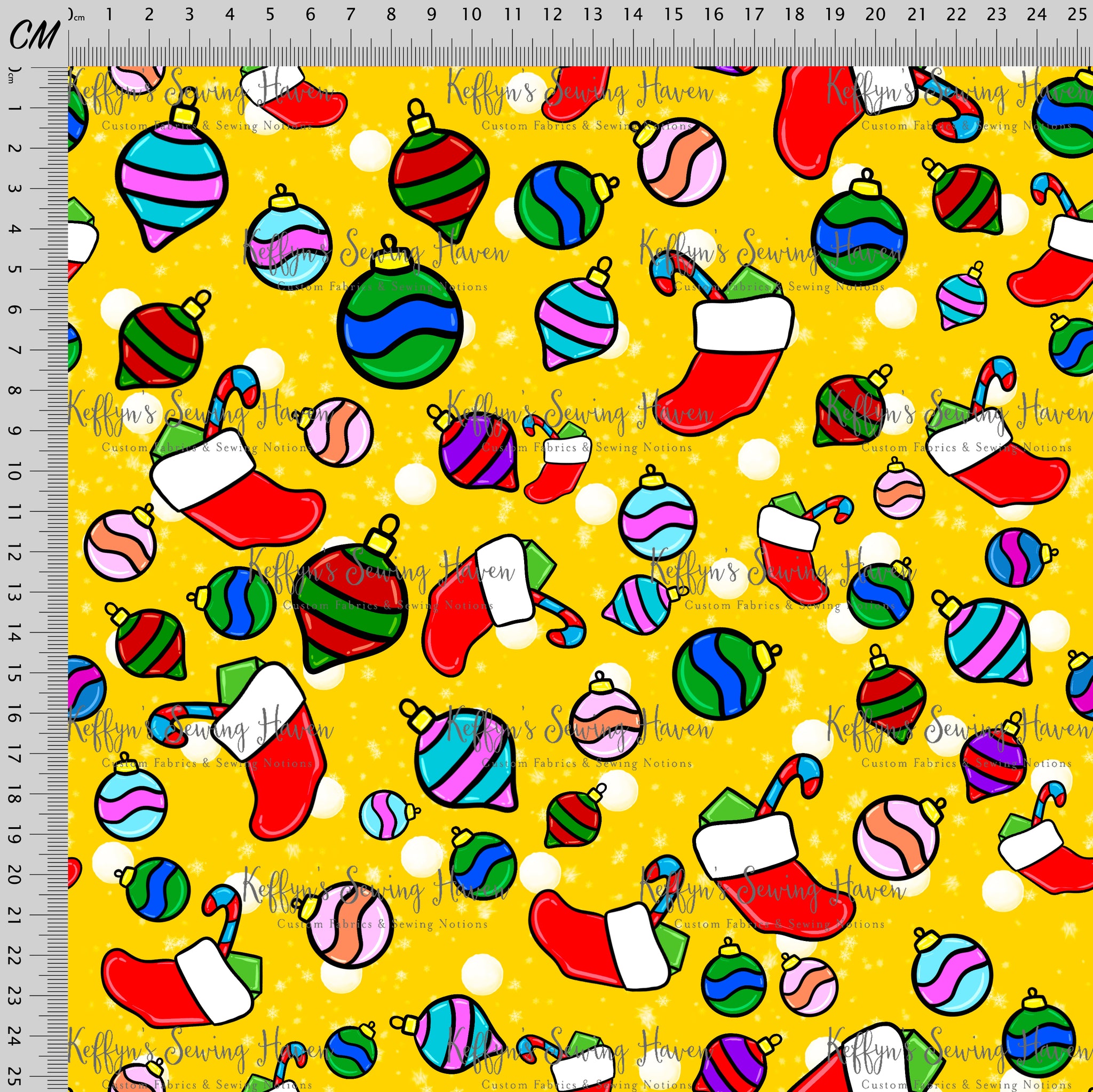Select the number 12 on the left ruler

point(14,552)
